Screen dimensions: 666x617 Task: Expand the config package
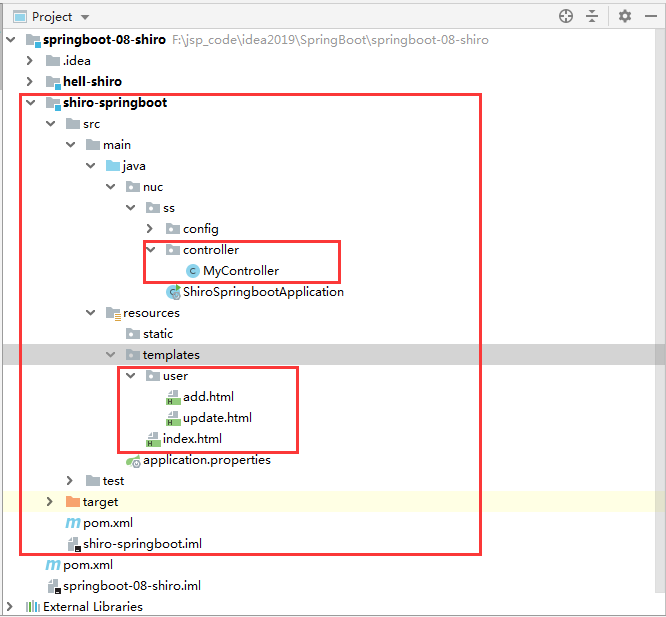coord(150,229)
